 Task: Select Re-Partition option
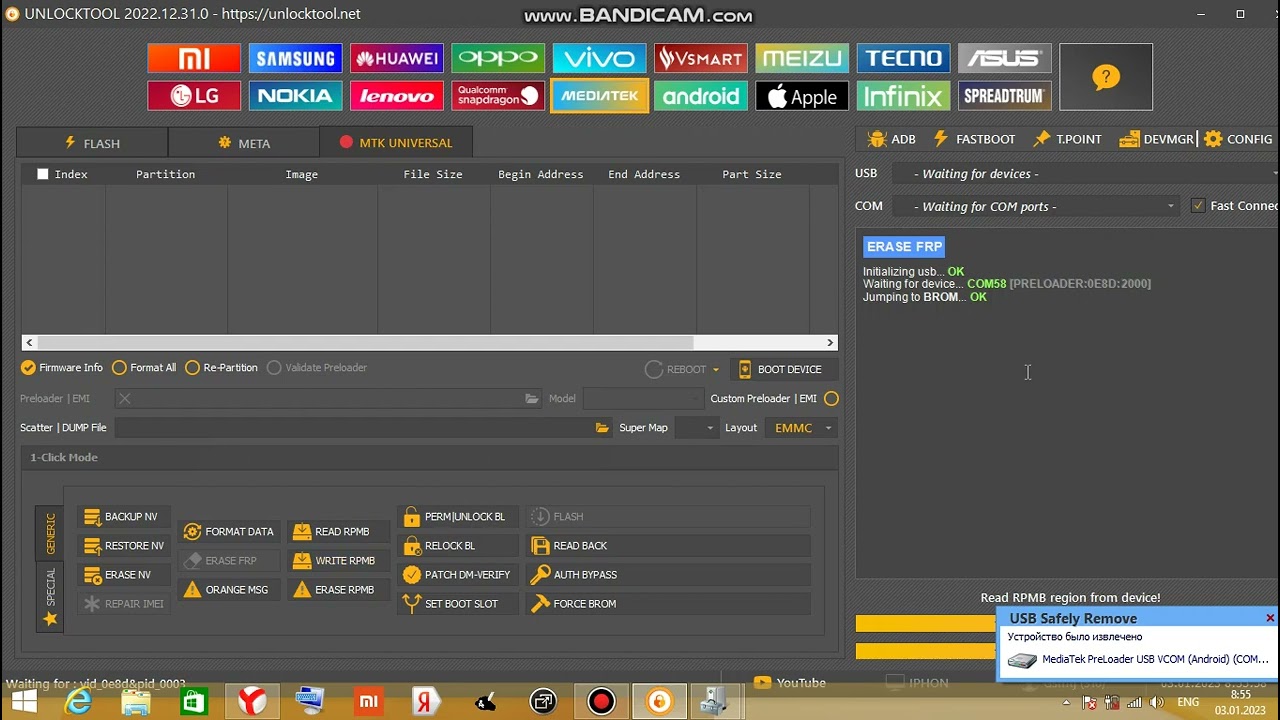pos(221,368)
